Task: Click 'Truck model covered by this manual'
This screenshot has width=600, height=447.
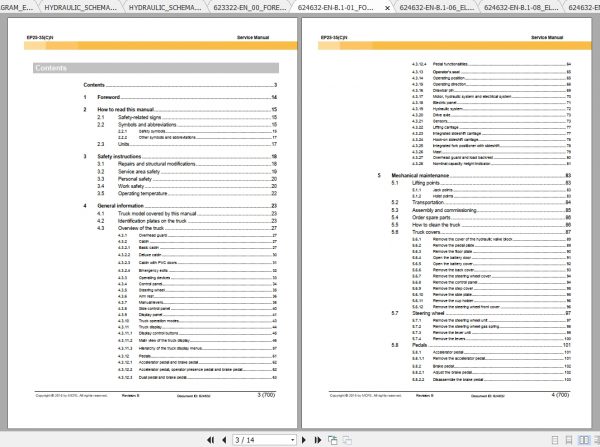Action: point(187,214)
